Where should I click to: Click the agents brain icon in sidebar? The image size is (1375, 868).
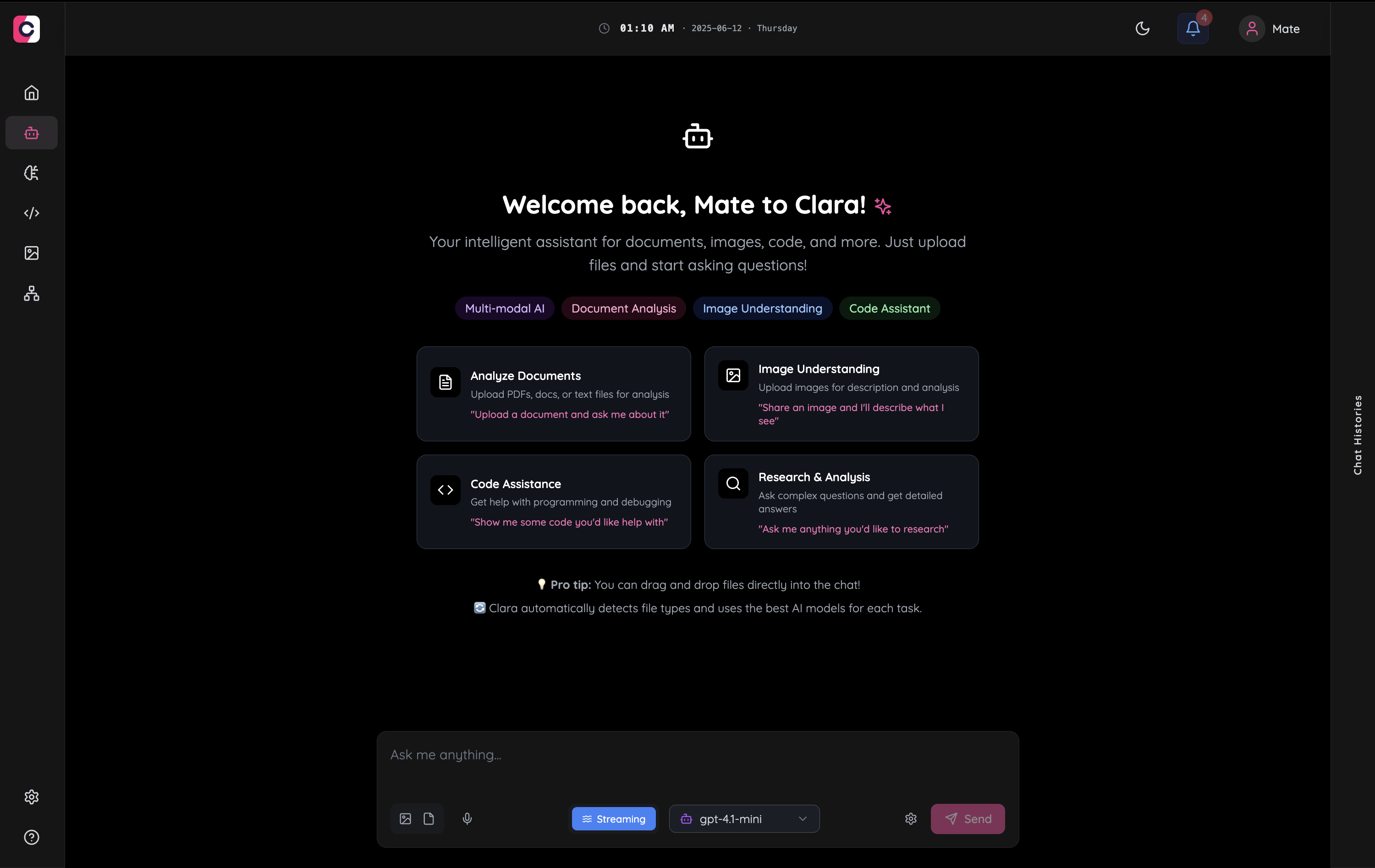point(32,173)
